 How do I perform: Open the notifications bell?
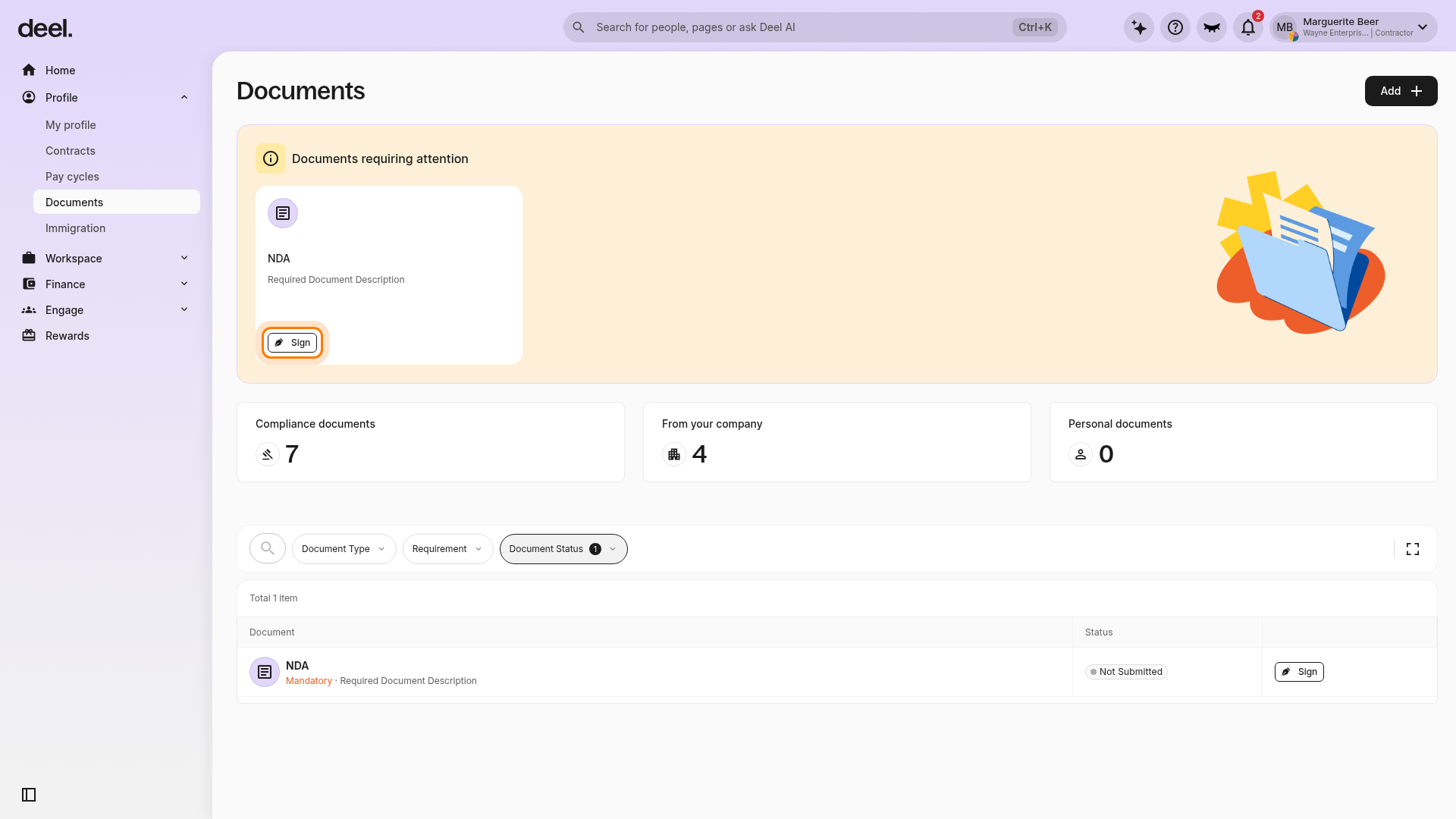click(x=1248, y=27)
